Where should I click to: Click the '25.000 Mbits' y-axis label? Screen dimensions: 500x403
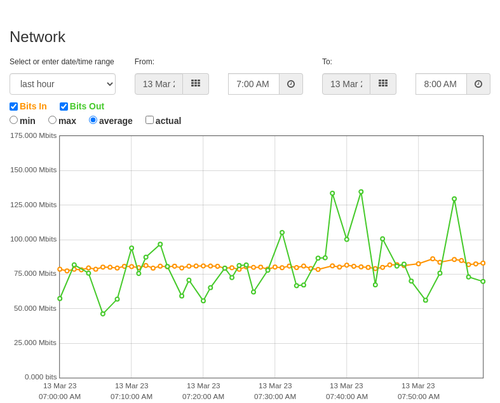point(35,343)
